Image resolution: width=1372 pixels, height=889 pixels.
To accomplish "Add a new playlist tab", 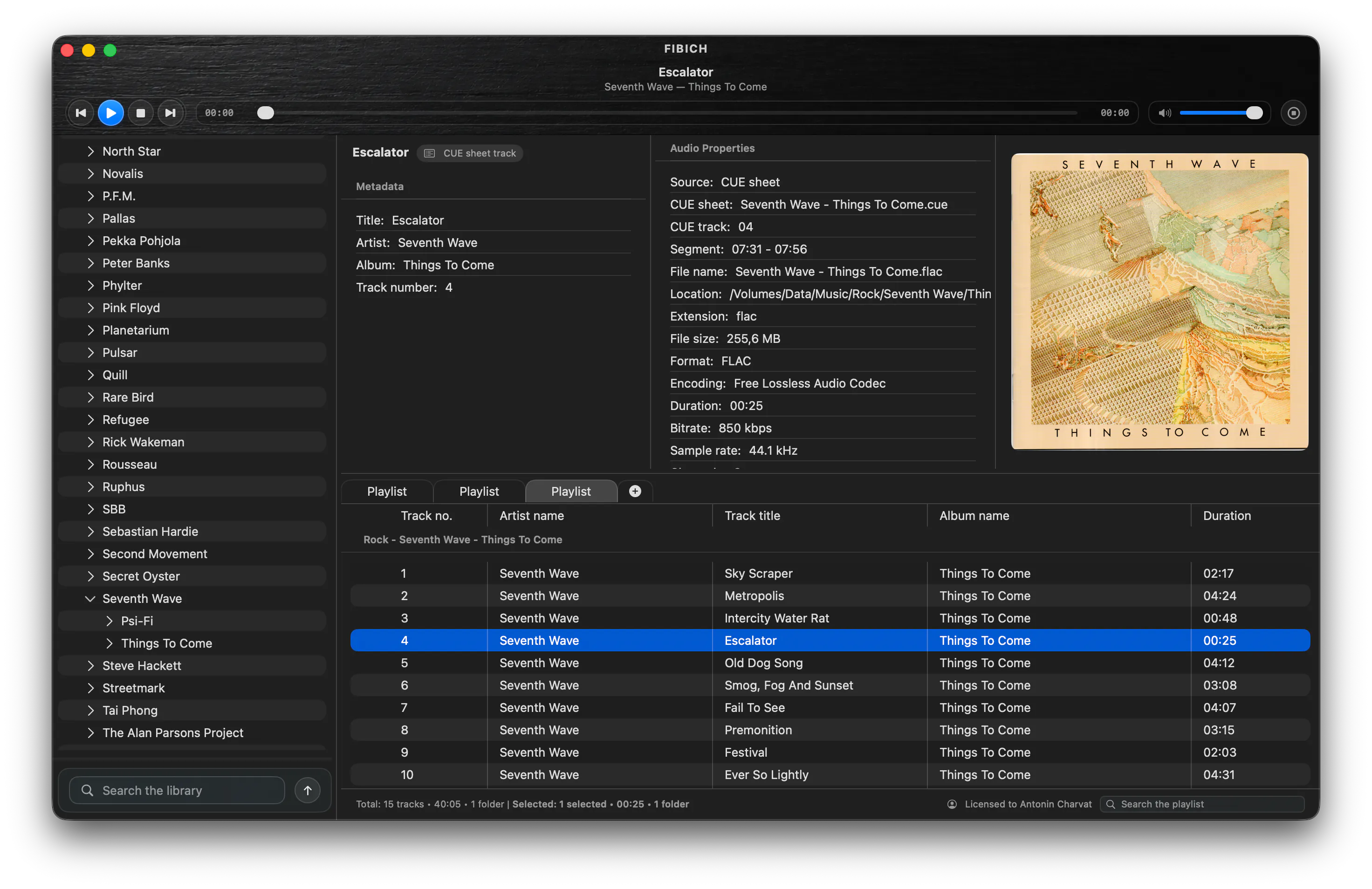I will (635, 491).
